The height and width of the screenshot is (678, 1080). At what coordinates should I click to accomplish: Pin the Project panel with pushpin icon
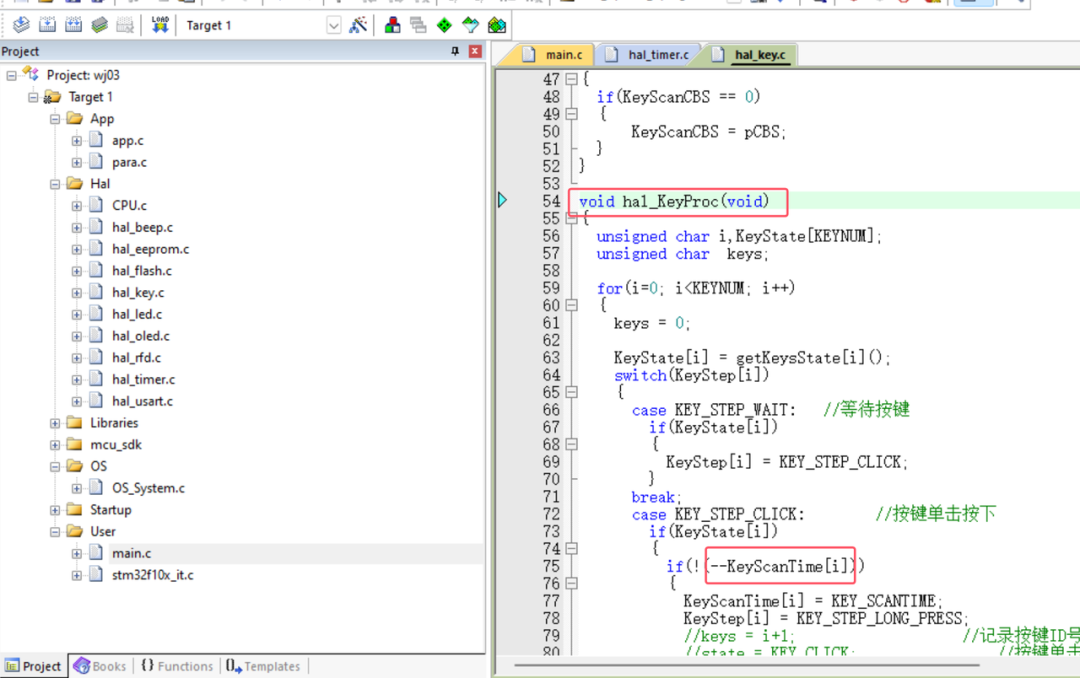click(455, 51)
